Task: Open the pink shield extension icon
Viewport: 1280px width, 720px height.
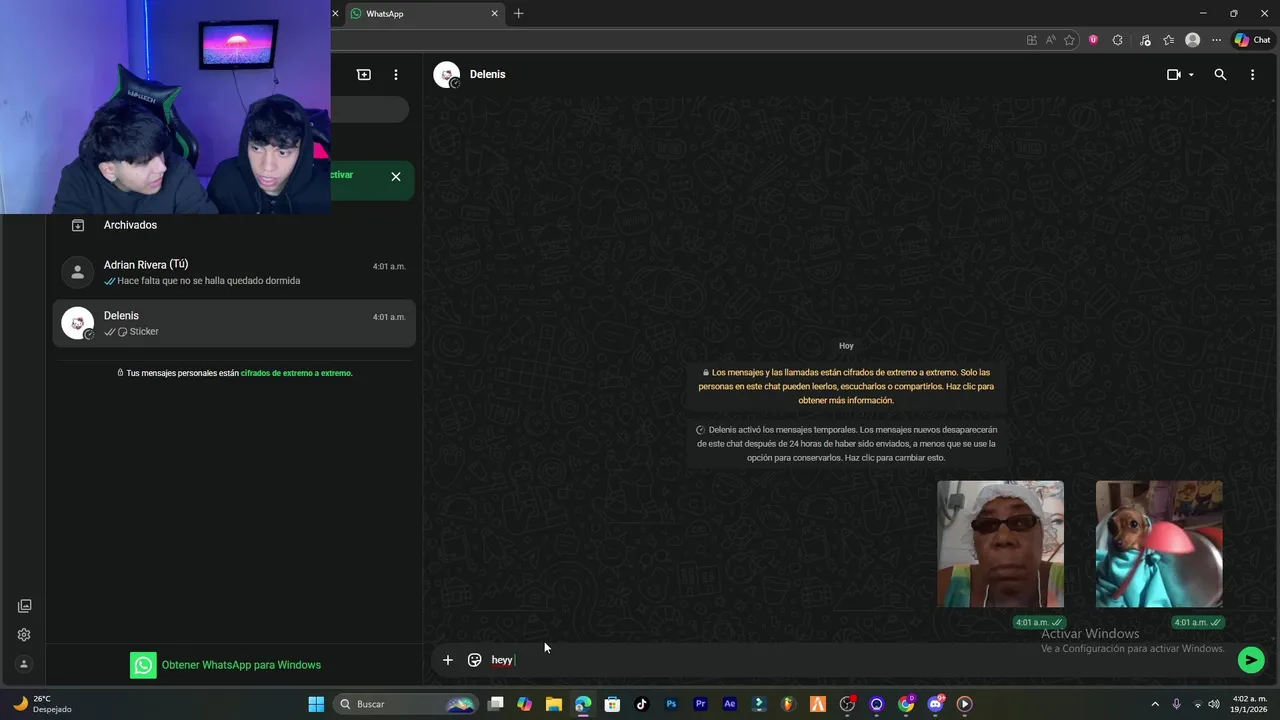Action: coord(1093,40)
